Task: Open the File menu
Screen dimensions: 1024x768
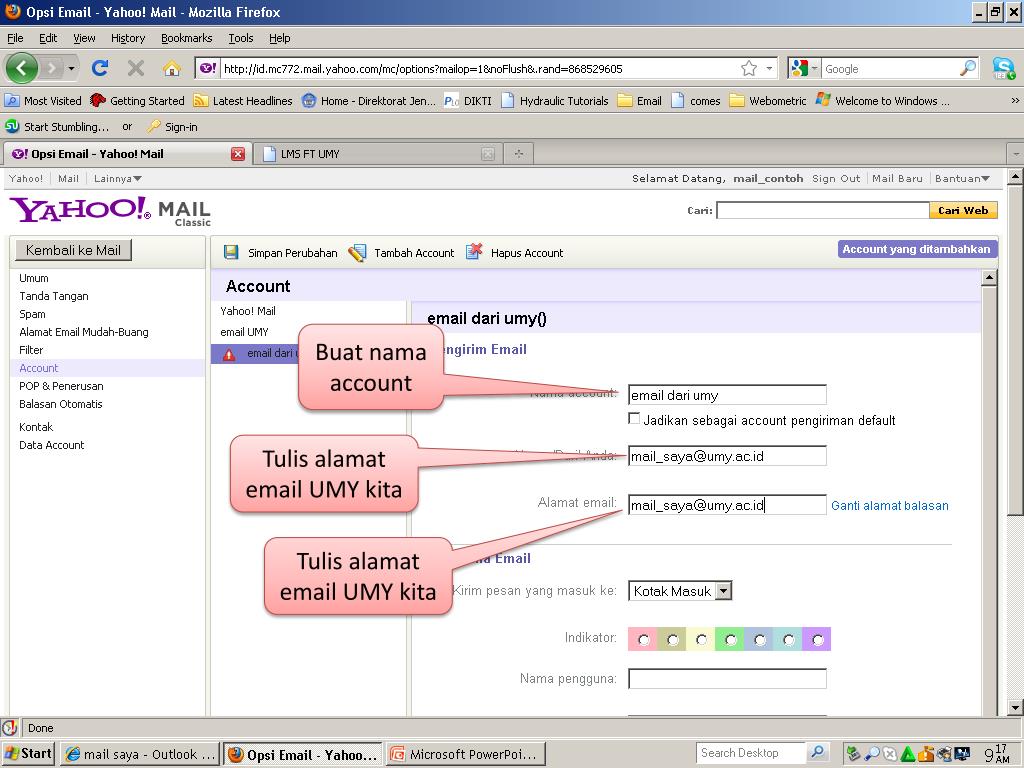Action: click(14, 38)
